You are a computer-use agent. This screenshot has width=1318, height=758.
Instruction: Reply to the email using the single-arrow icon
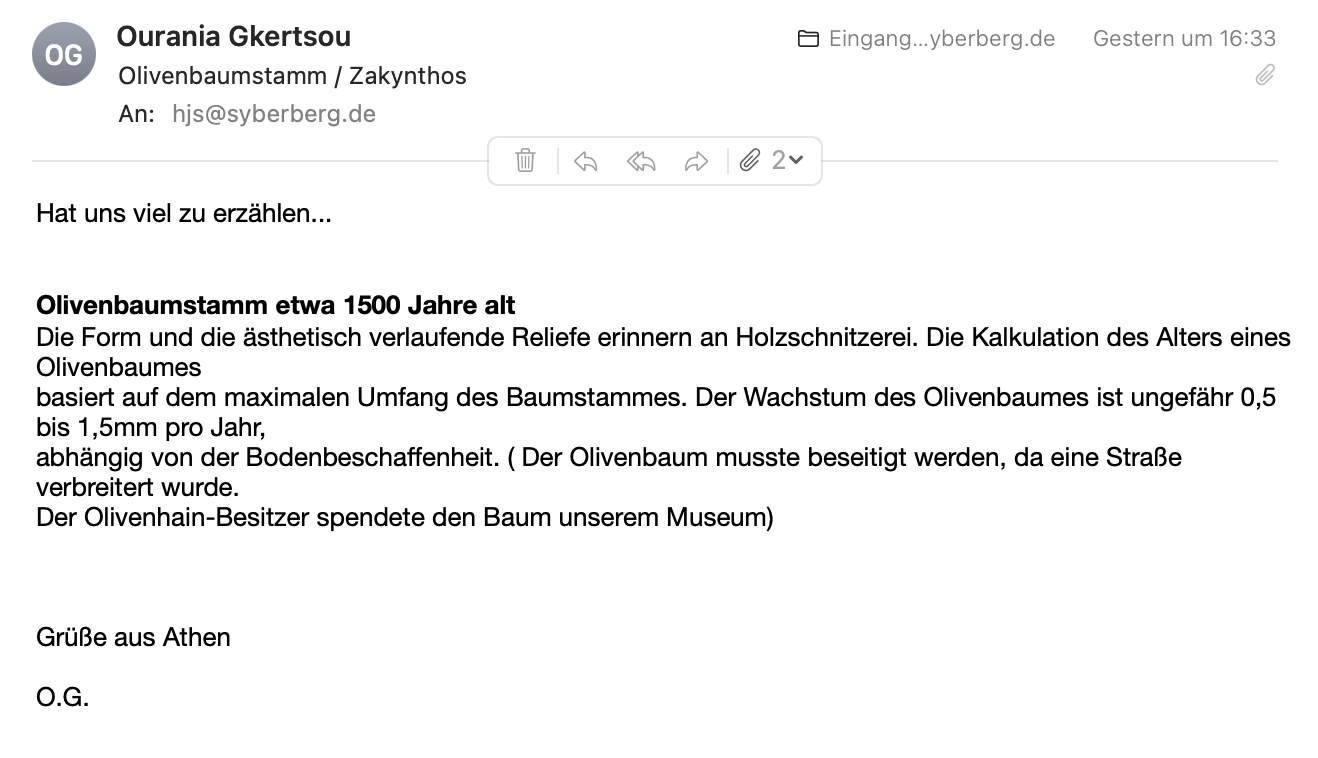point(586,161)
